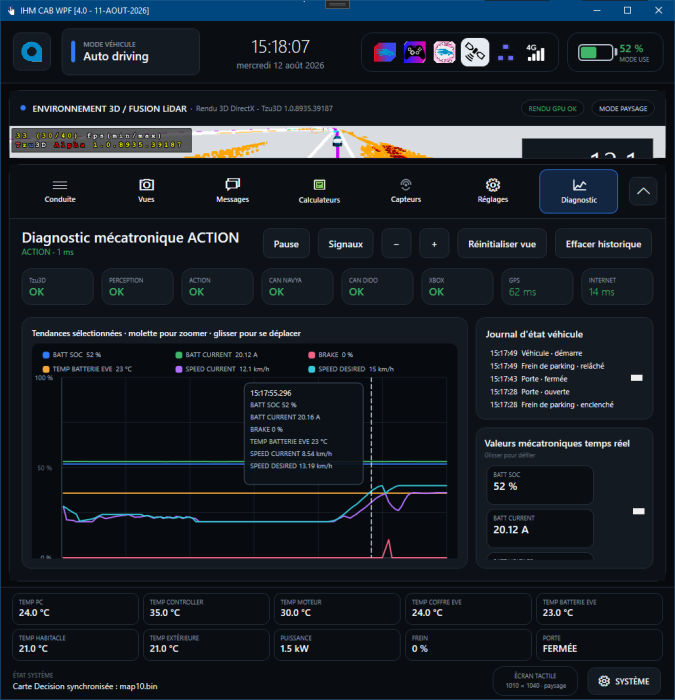Image resolution: width=675 pixels, height=700 pixels.
Task: Click the GPS 62 ms status card
Action: click(x=537, y=287)
